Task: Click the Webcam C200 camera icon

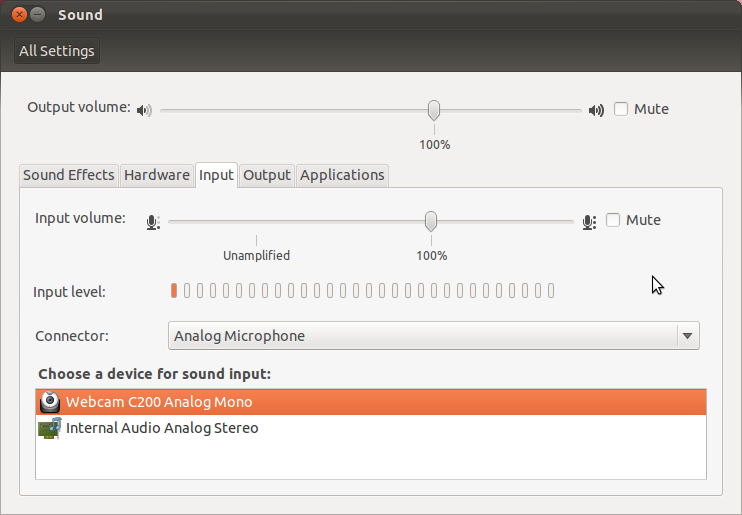Action: (x=49, y=402)
